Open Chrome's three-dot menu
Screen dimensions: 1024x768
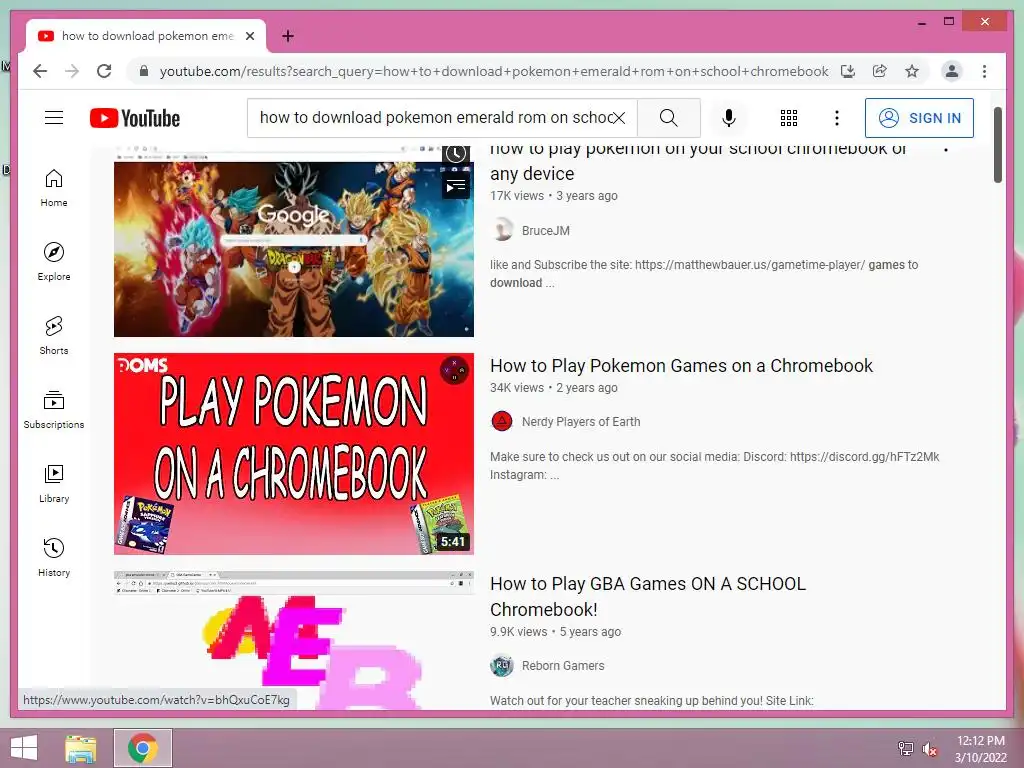(984, 71)
